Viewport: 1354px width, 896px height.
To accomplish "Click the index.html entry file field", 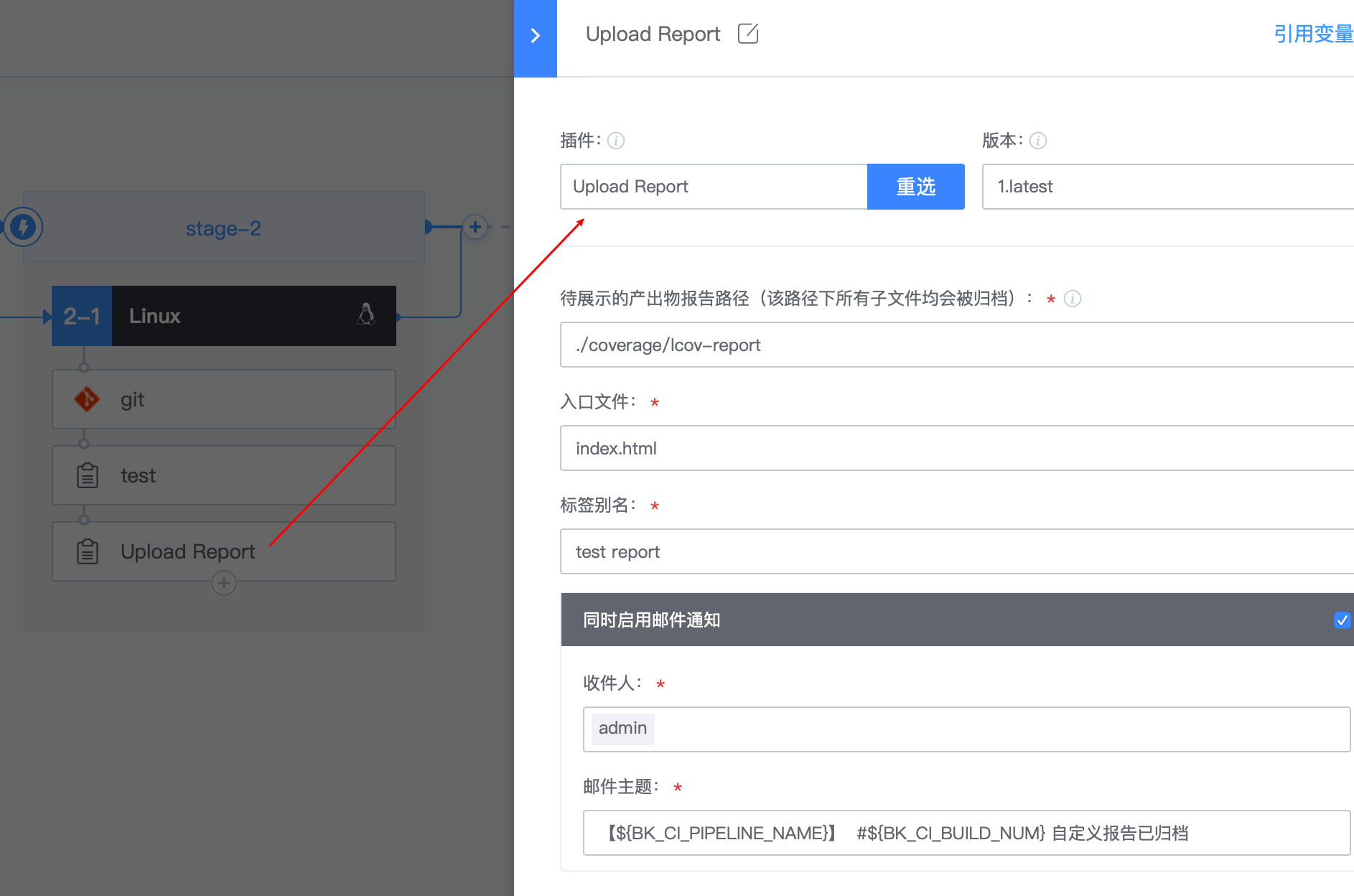I will click(957, 448).
